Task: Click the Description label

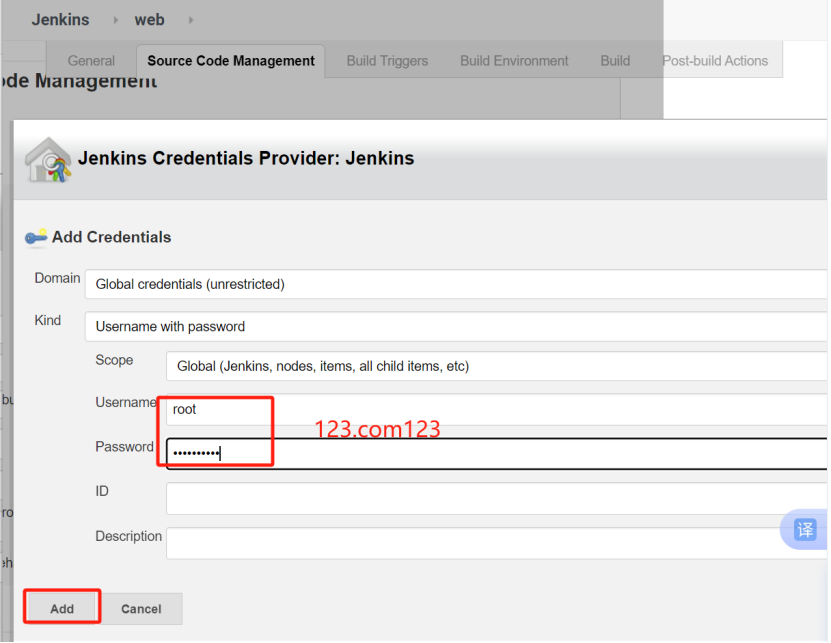Action: tap(128, 536)
